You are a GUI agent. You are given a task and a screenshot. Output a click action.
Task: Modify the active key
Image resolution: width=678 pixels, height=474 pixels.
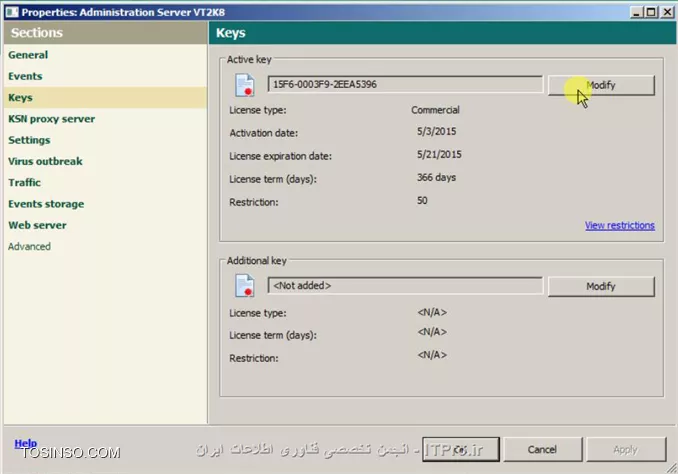coord(601,85)
